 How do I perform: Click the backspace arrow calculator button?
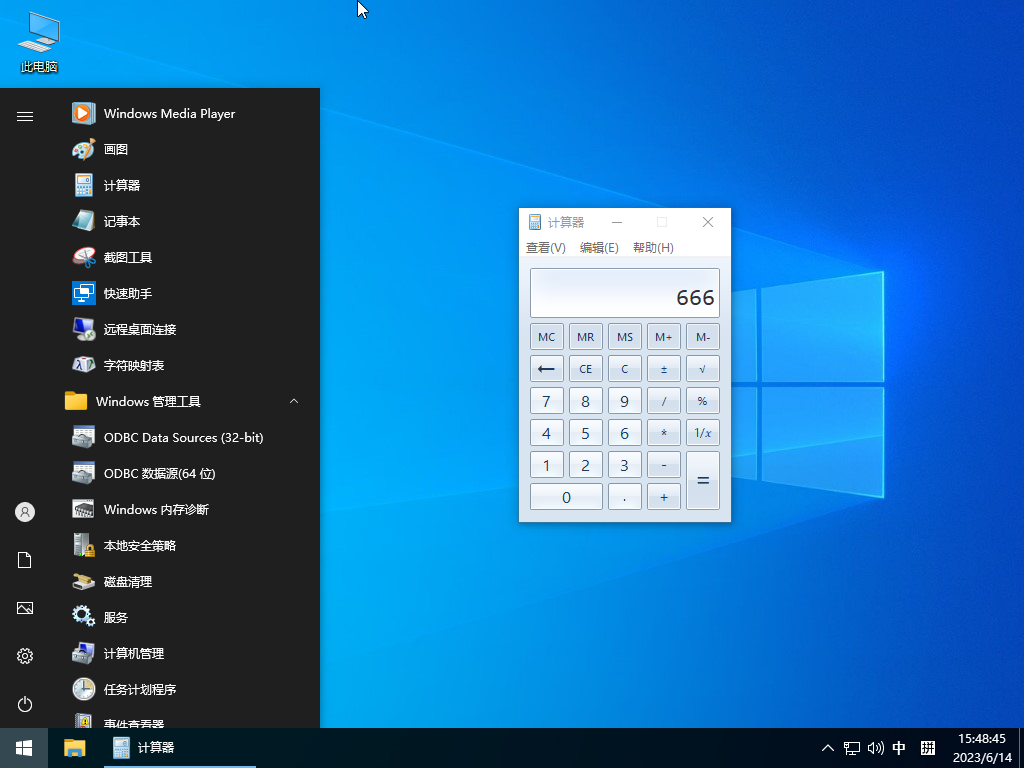(x=547, y=369)
